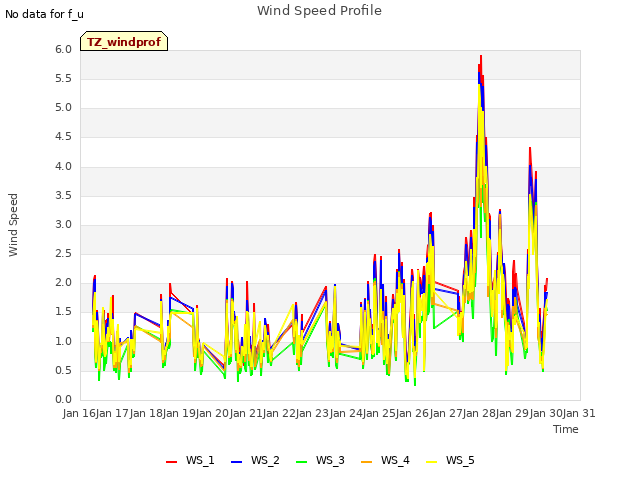Viewport: 640px width, 480px height.
Task: Click the Jan 22 x-axis date label
Action: pos(279,413)
